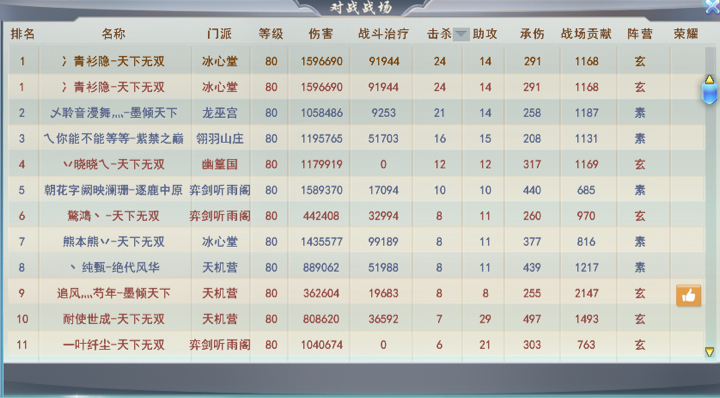Close the battlefield panel with X
Image resolution: width=720 pixels, height=398 pixels.
[713, 6]
